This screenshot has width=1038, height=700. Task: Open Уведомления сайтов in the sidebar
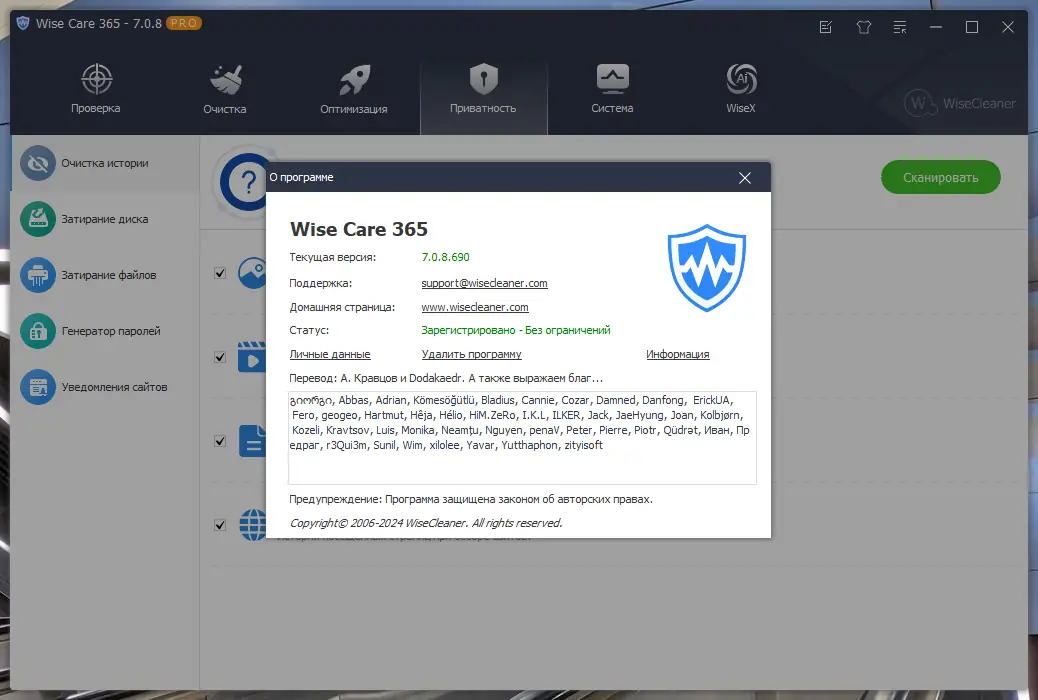(105, 387)
